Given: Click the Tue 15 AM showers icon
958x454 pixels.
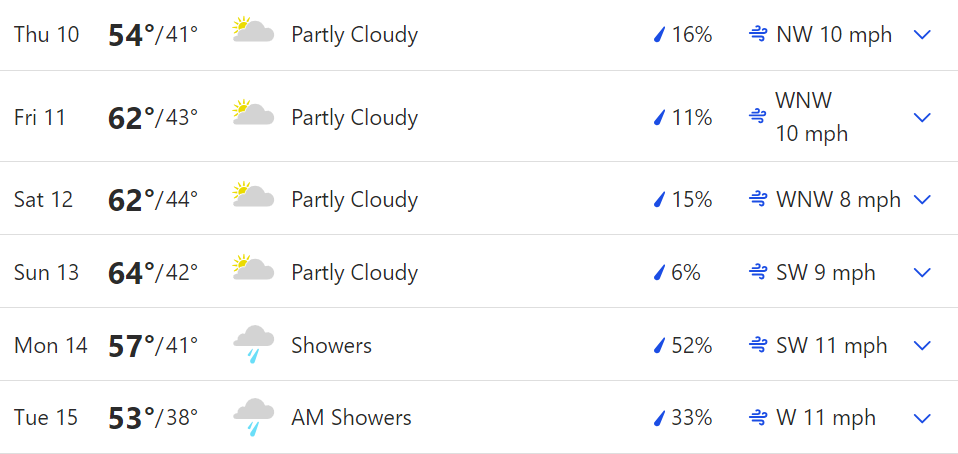Looking at the screenshot, I should pos(253,417).
